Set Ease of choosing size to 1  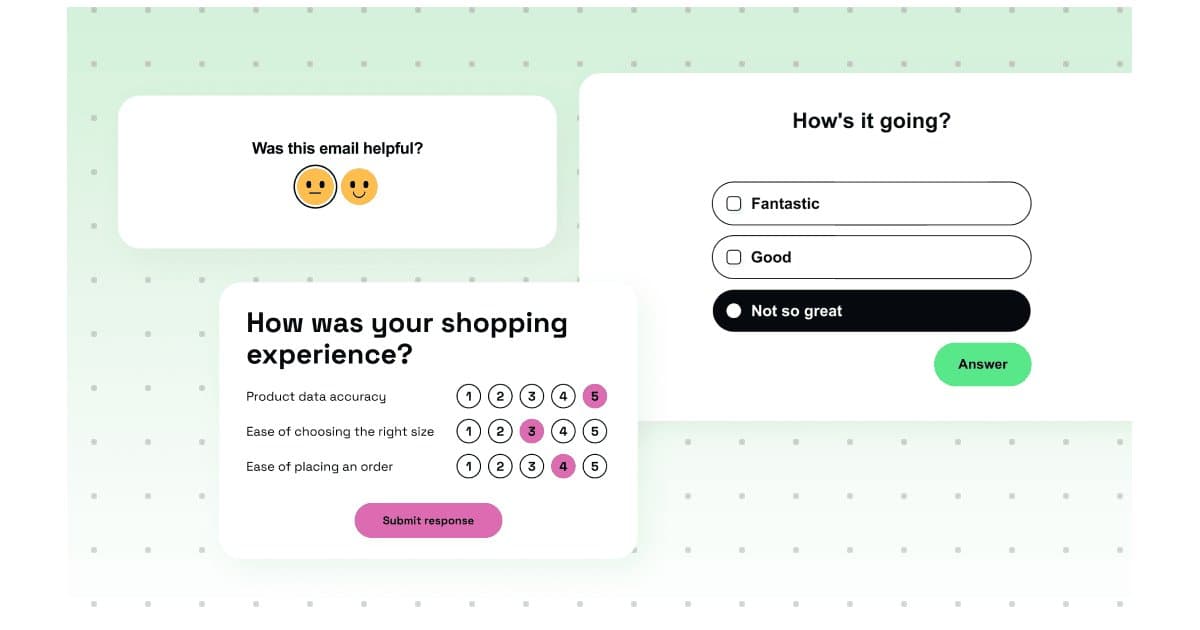469,432
